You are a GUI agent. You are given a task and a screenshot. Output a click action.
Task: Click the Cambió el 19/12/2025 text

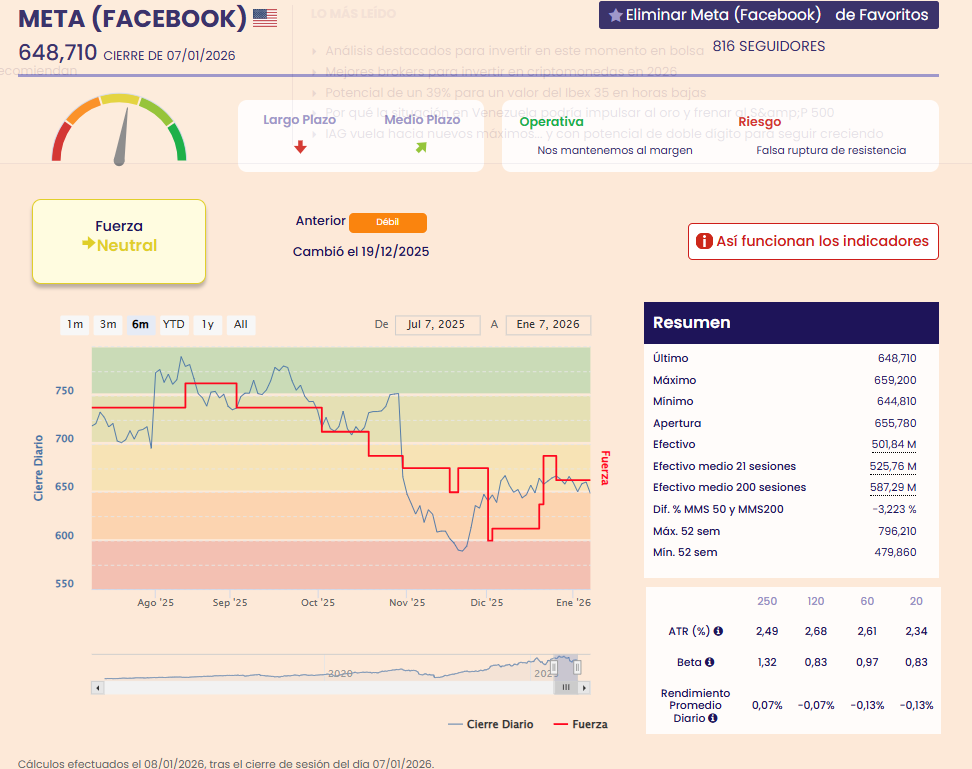coord(361,252)
